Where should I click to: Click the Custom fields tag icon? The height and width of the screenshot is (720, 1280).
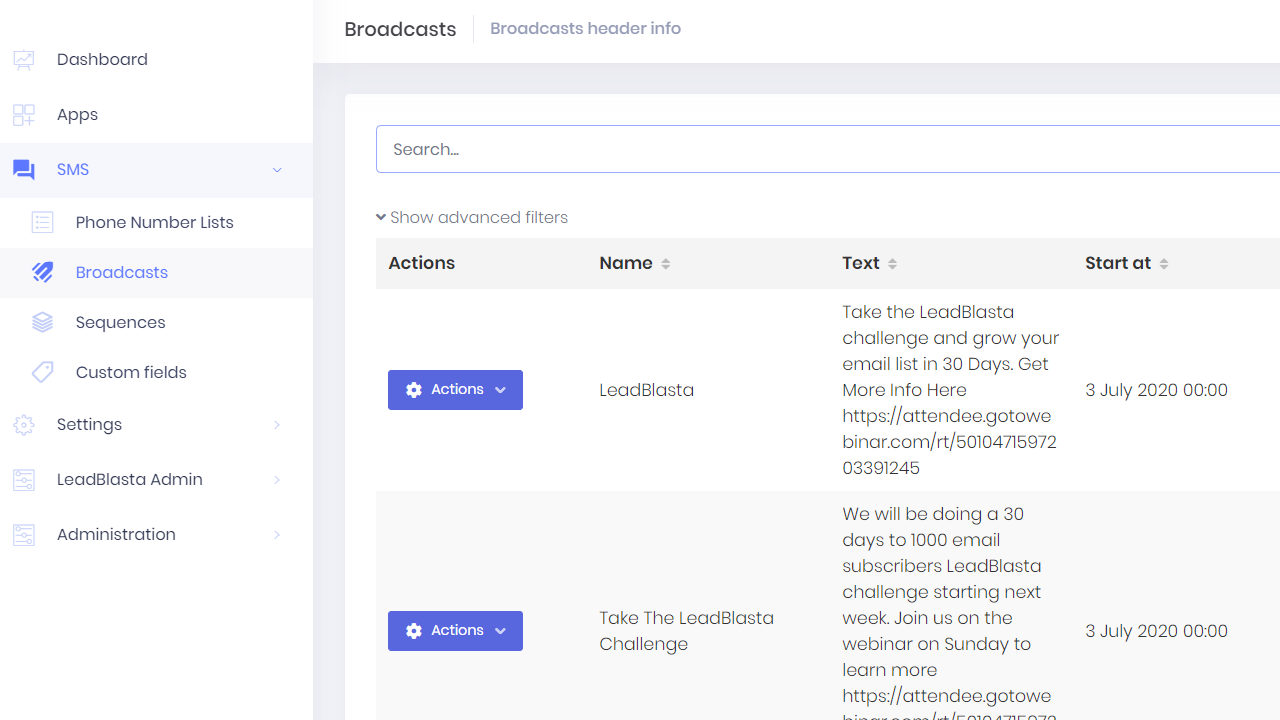(x=42, y=373)
